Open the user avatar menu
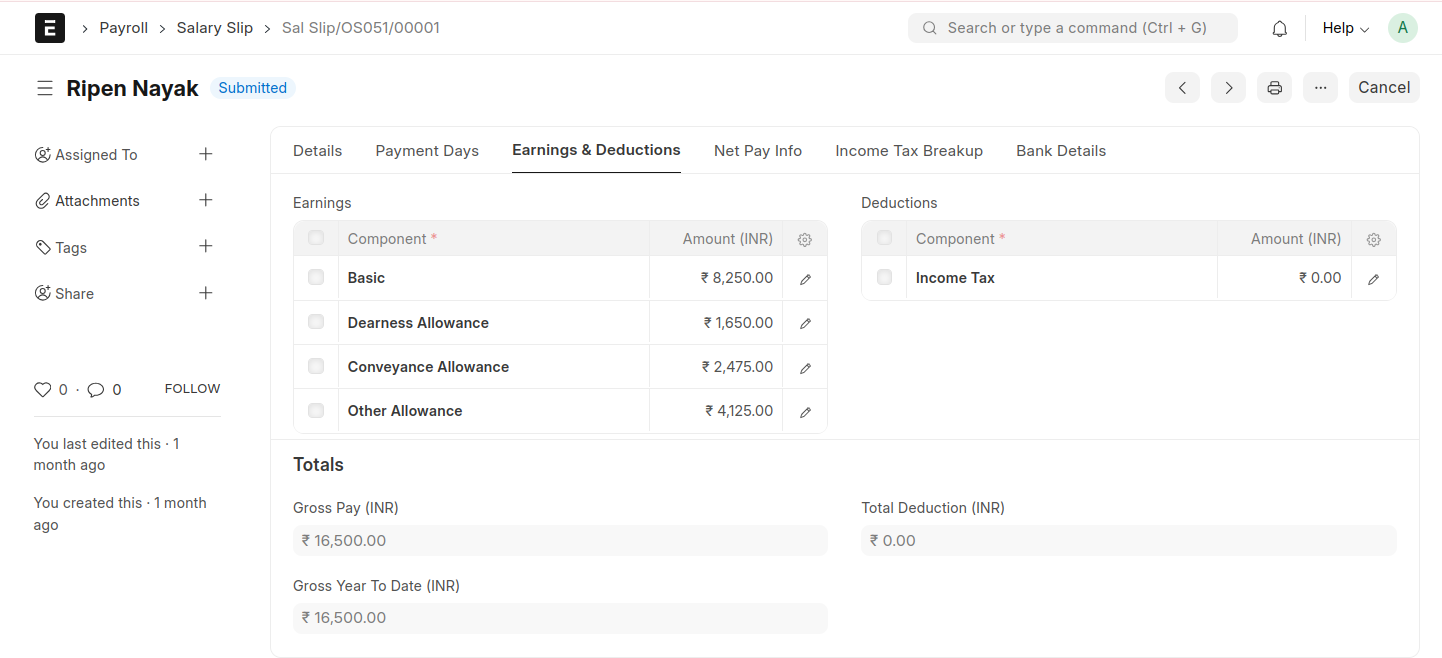1442x658 pixels. point(1402,28)
